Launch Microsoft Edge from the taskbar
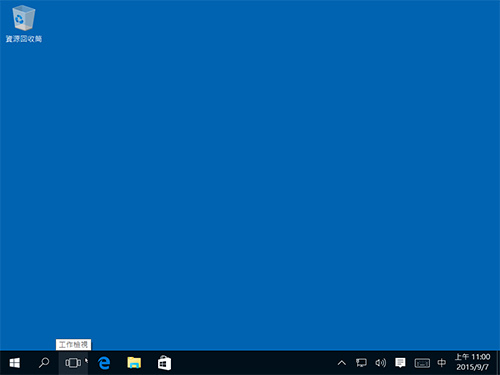500x375 pixels. [x=104, y=363]
